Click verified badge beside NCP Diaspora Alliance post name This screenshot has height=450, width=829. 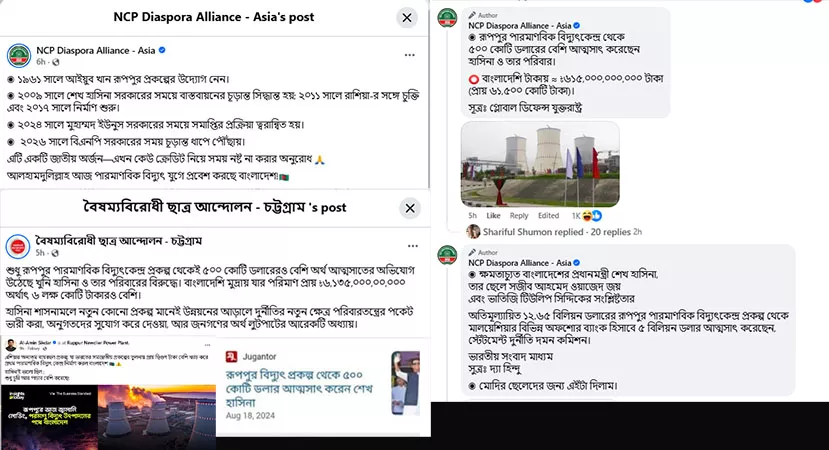coord(162,50)
